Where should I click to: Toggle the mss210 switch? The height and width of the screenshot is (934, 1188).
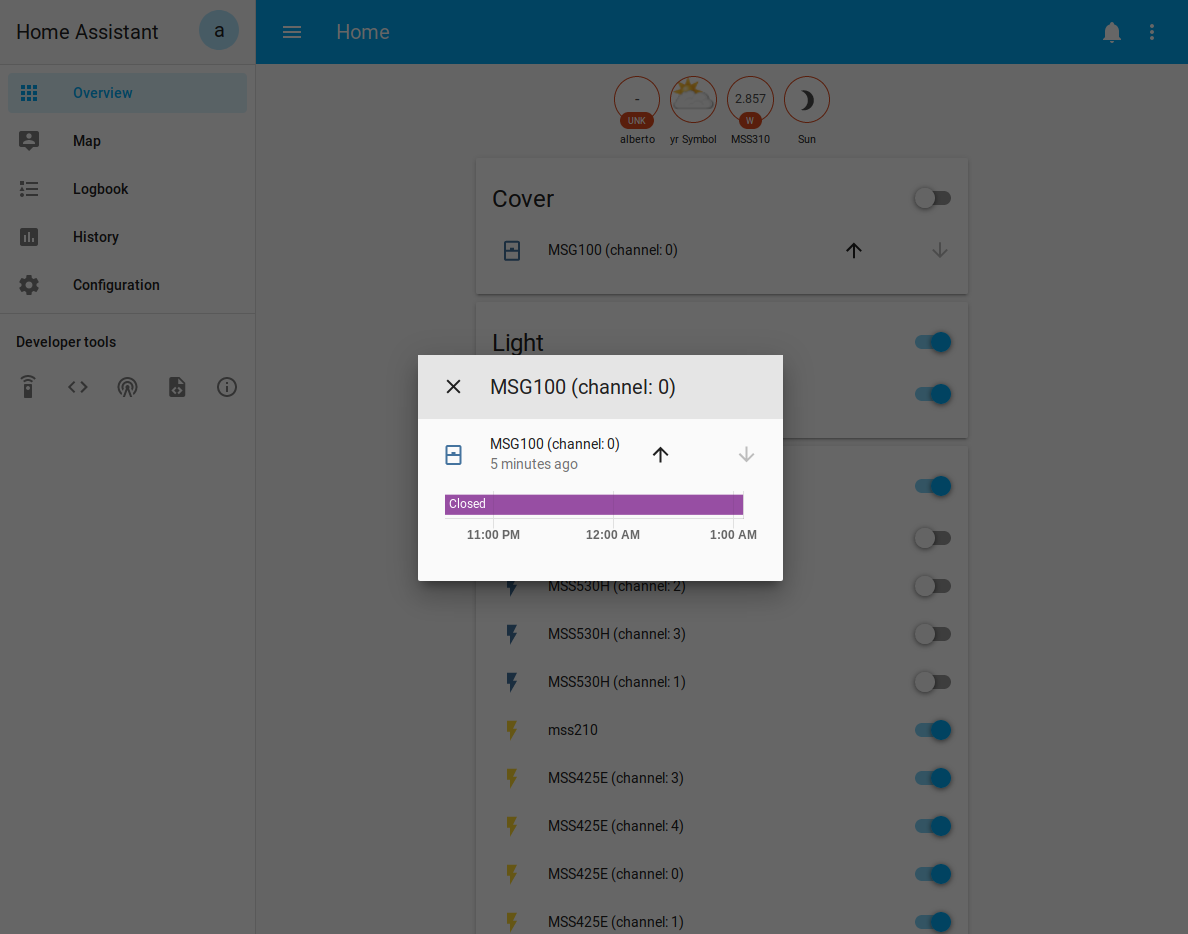pos(933,730)
